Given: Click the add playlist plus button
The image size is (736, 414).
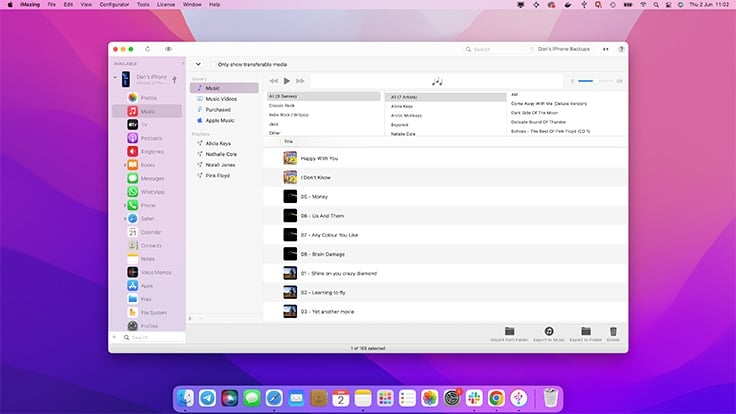Looking at the screenshot, I should [190, 318].
